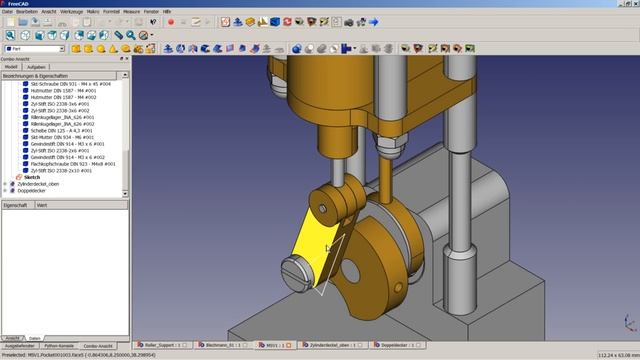Open the Datei menu

tap(7, 11)
